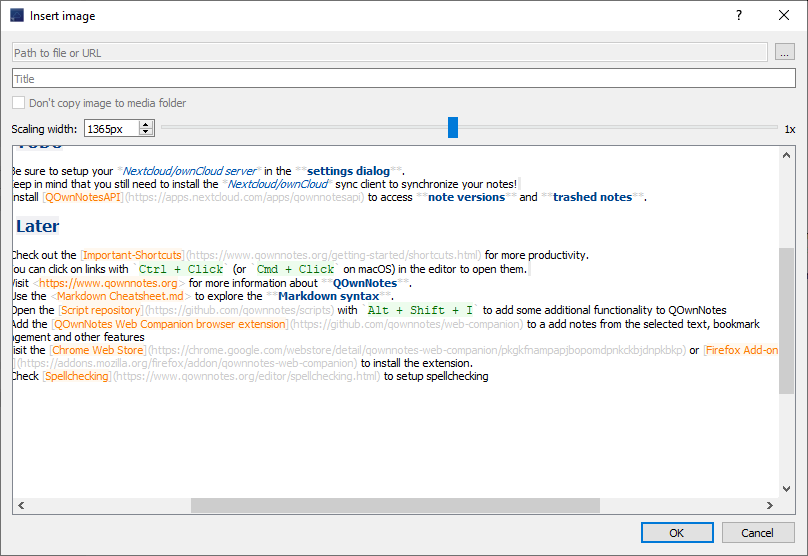Click the "Alt + Shift + I" code text
The image size is (808, 556).
[x=420, y=310]
